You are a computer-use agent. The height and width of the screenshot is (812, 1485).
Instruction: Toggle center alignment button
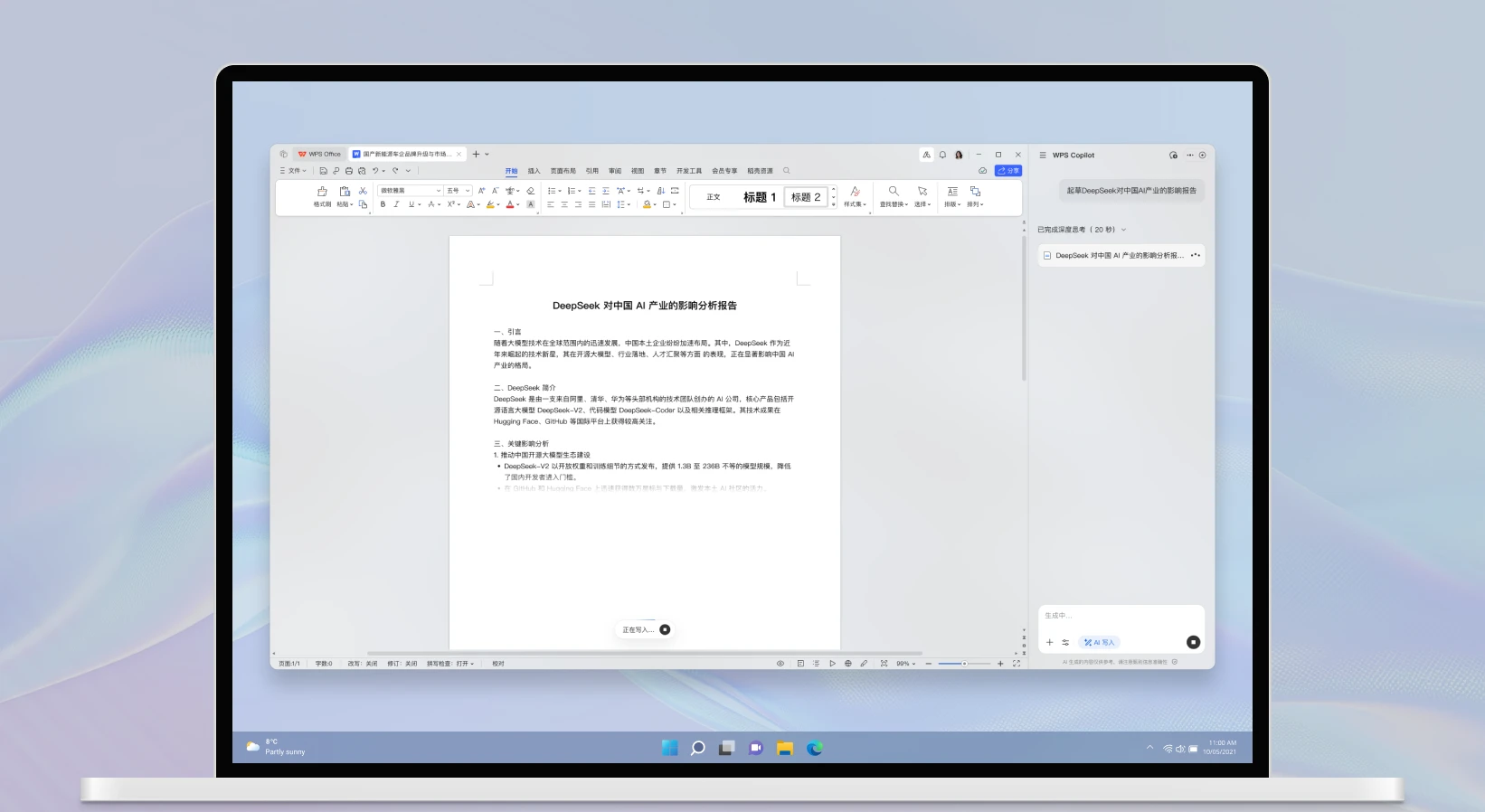click(564, 204)
